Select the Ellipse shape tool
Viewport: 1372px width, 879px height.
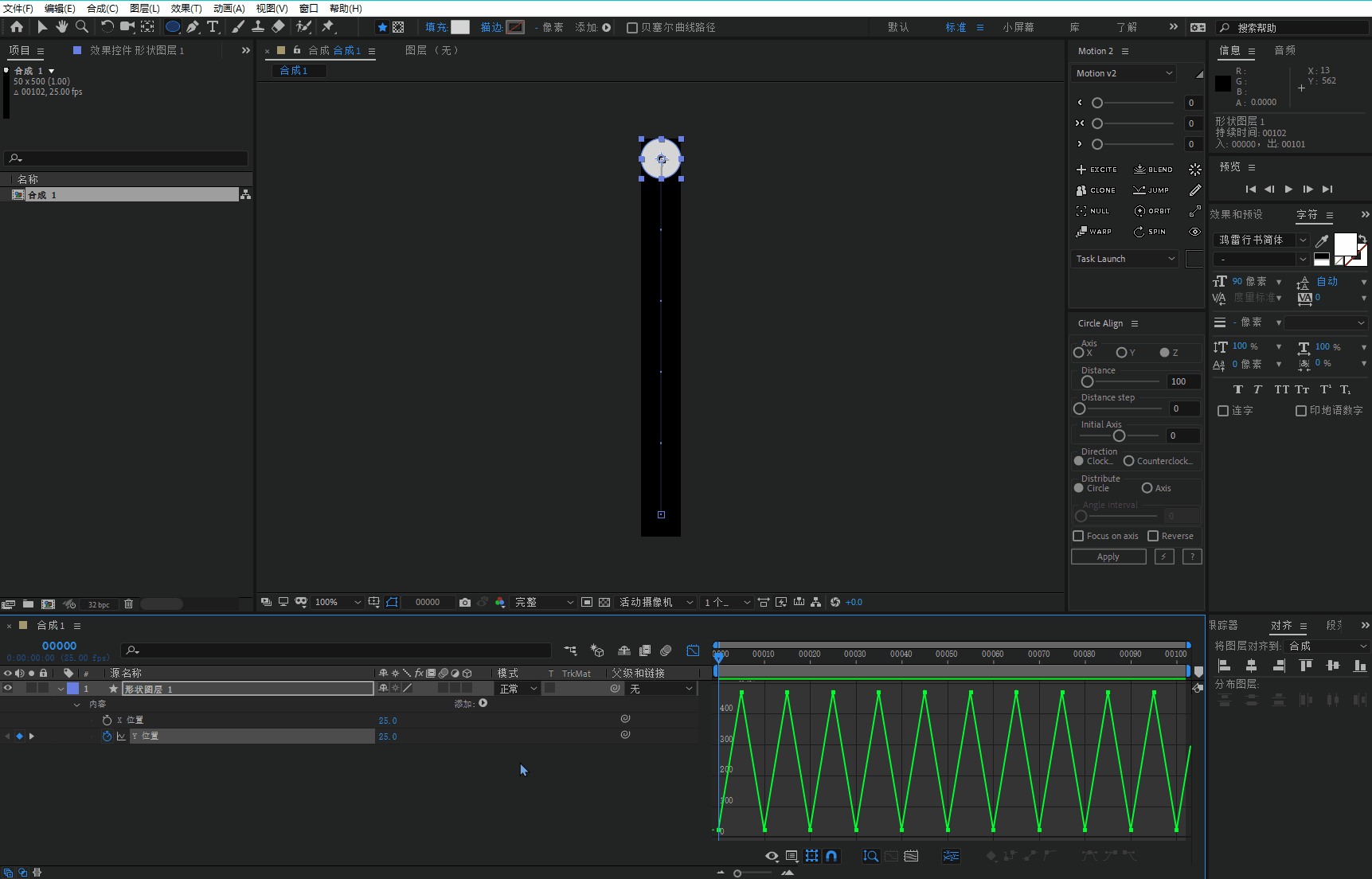pyautogui.click(x=172, y=27)
